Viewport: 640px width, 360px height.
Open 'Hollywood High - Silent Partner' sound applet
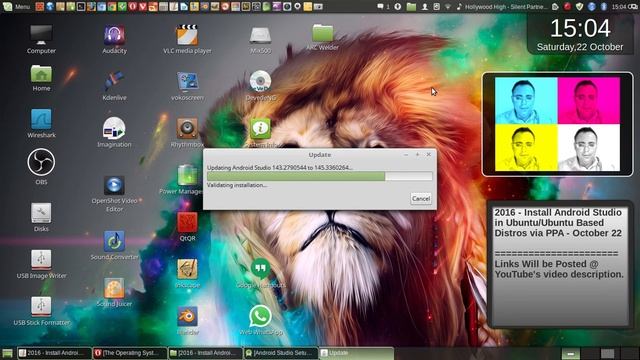click(502, 7)
